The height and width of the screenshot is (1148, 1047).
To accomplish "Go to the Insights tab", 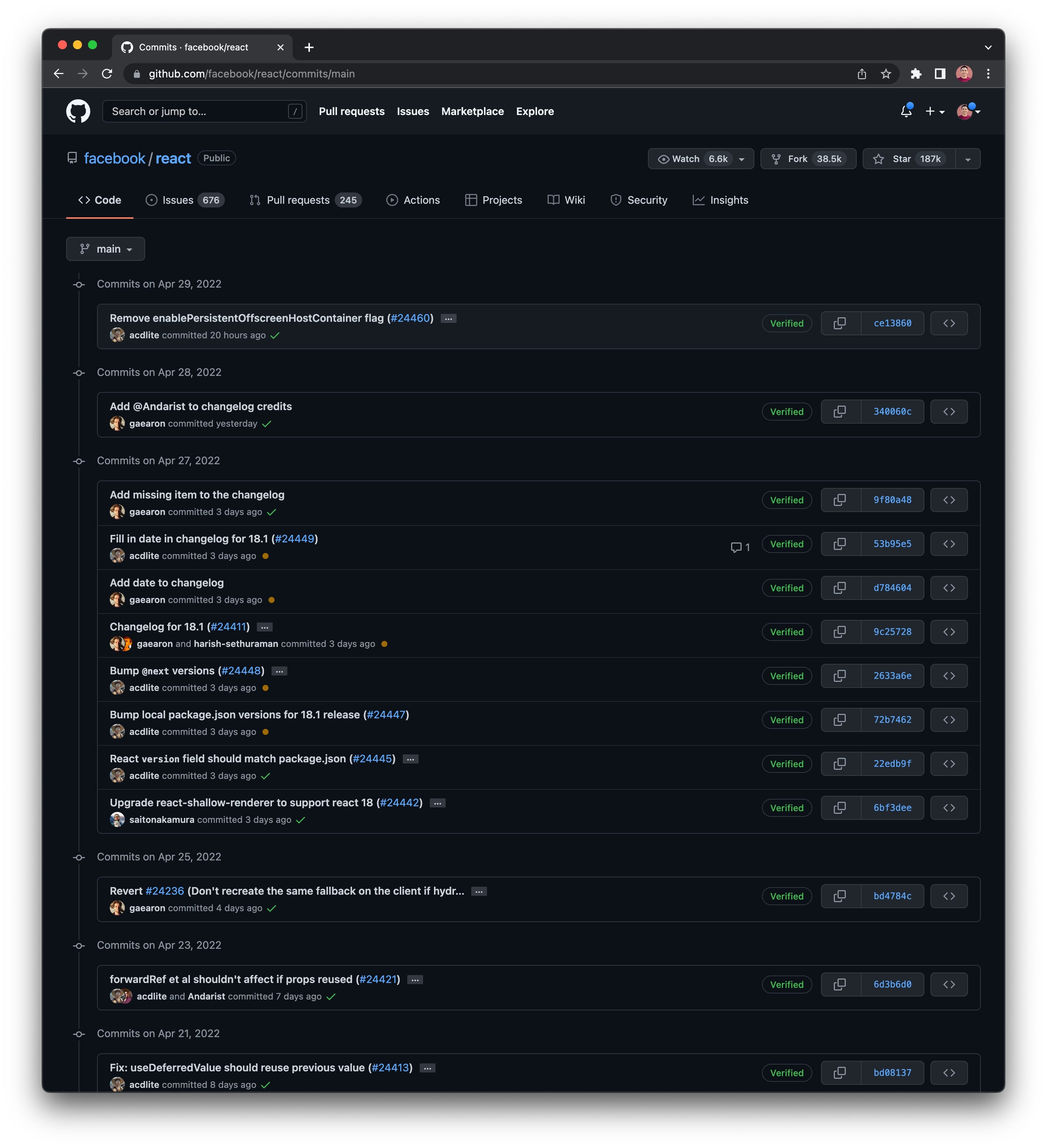I will pos(721,200).
